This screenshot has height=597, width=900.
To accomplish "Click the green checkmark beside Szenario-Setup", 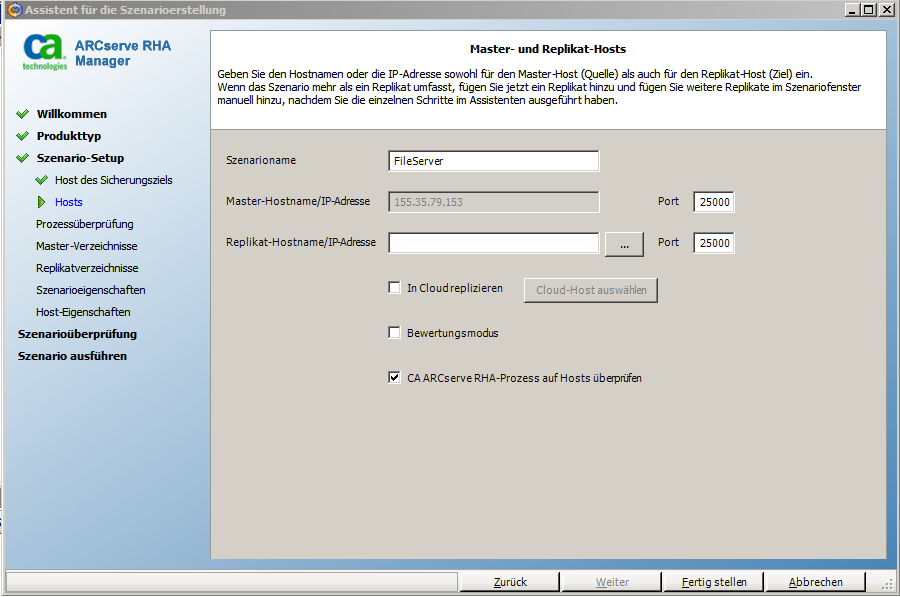I will [22, 158].
